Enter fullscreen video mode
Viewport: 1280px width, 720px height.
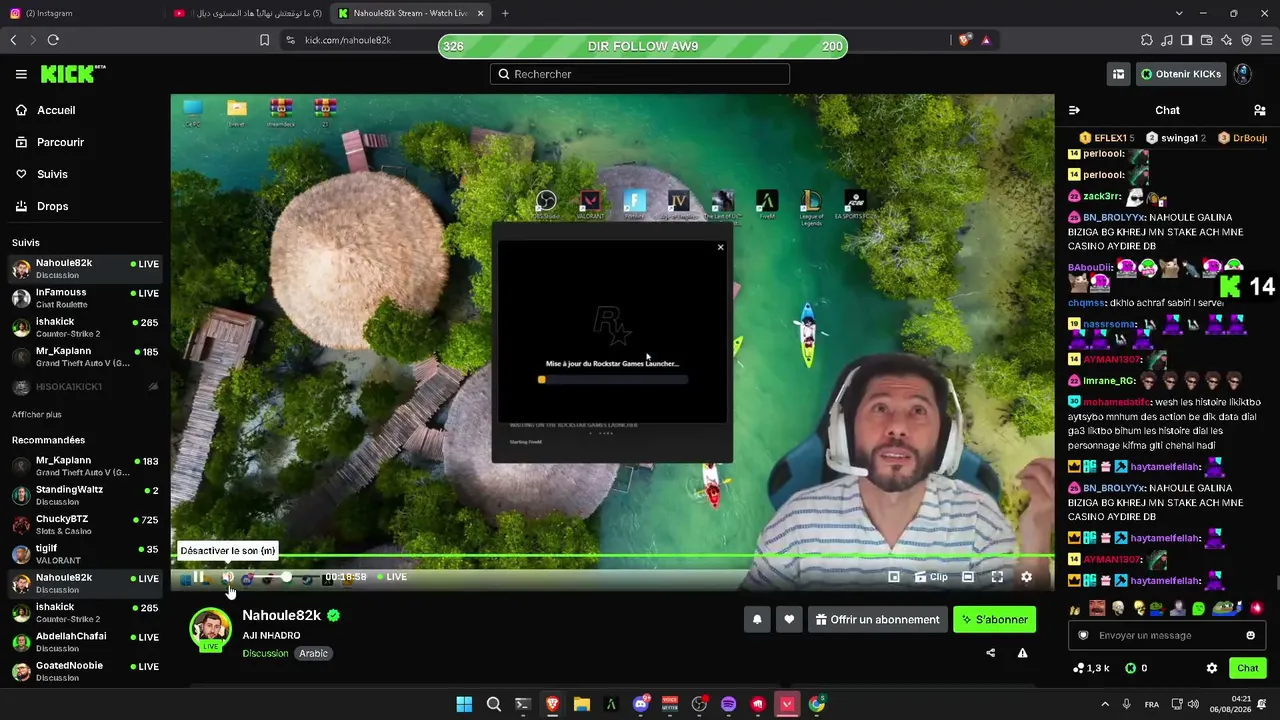point(997,577)
